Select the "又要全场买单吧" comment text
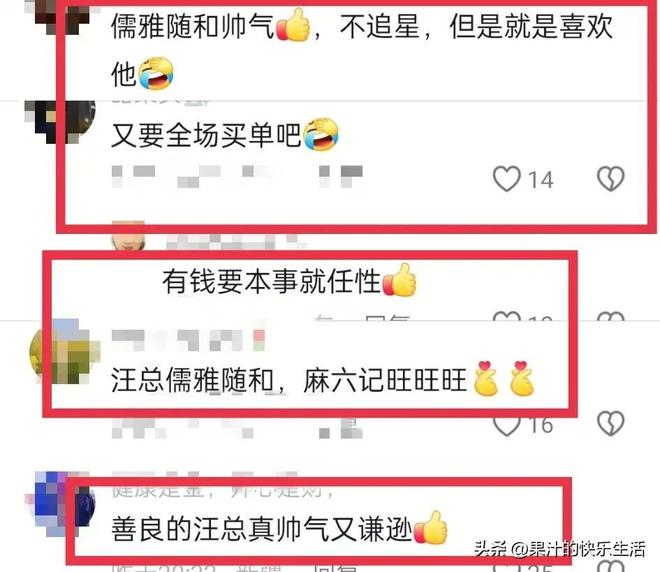The image size is (660, 572). 206,136
